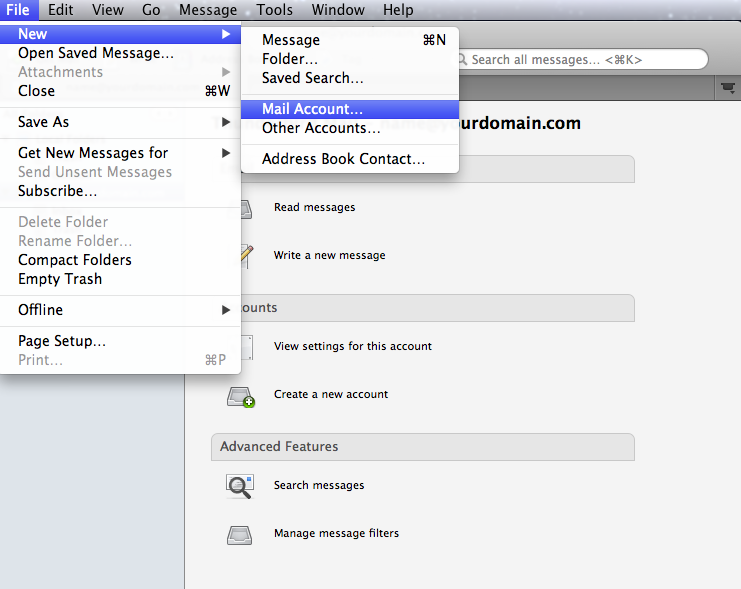Choose Open Saved Message... from File menu

click(121, 53)
